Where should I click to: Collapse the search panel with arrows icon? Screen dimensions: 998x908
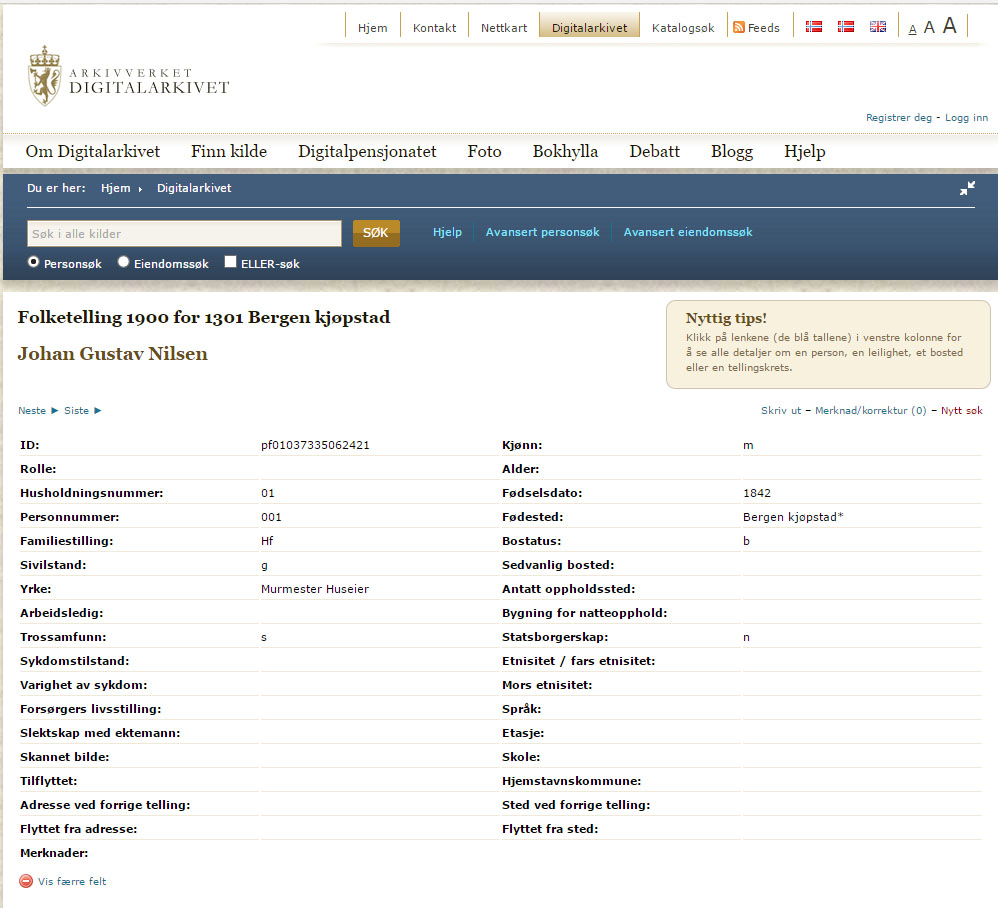coord(967,188)
